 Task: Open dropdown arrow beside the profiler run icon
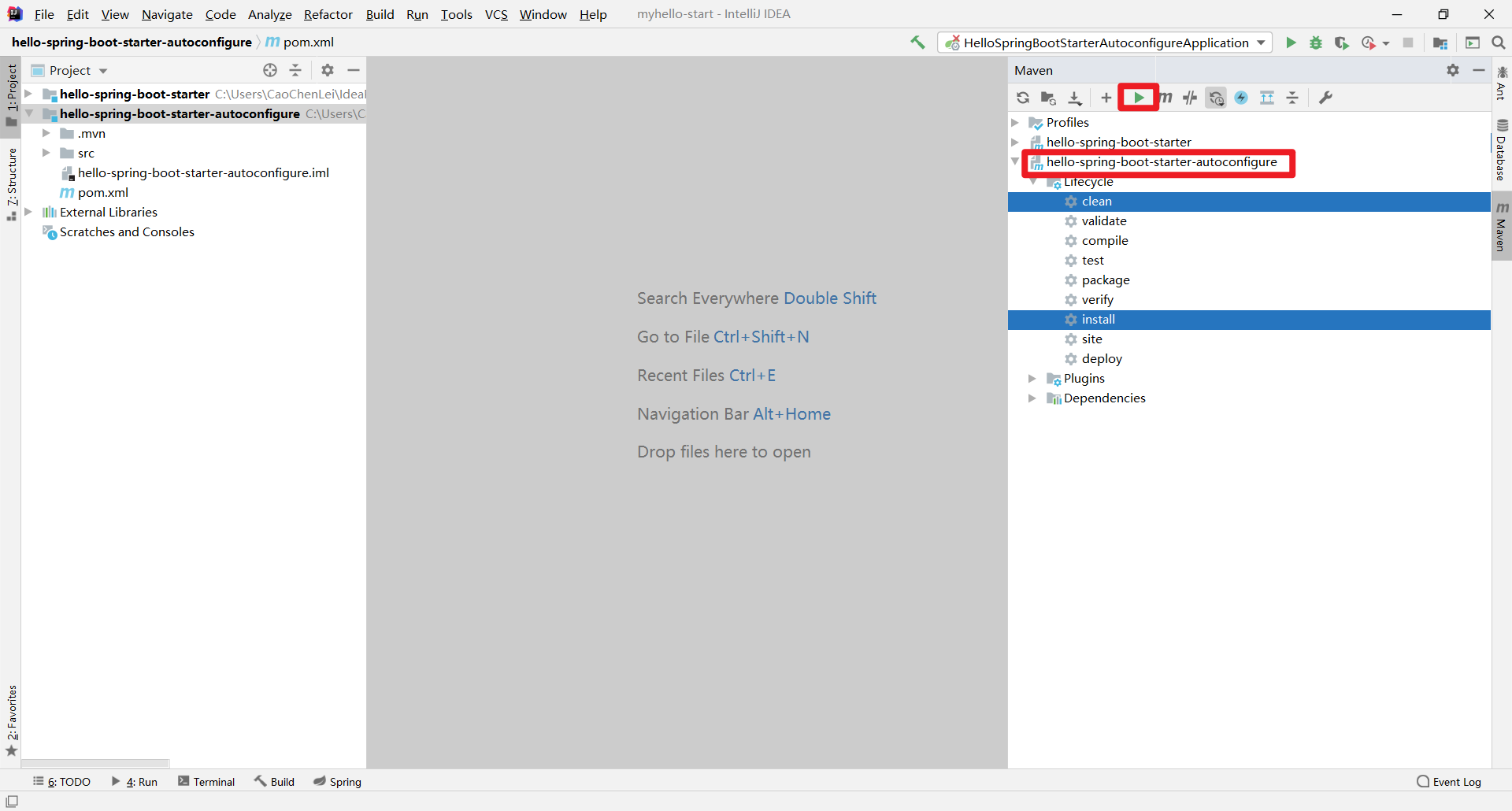(x=1386, y=43)
